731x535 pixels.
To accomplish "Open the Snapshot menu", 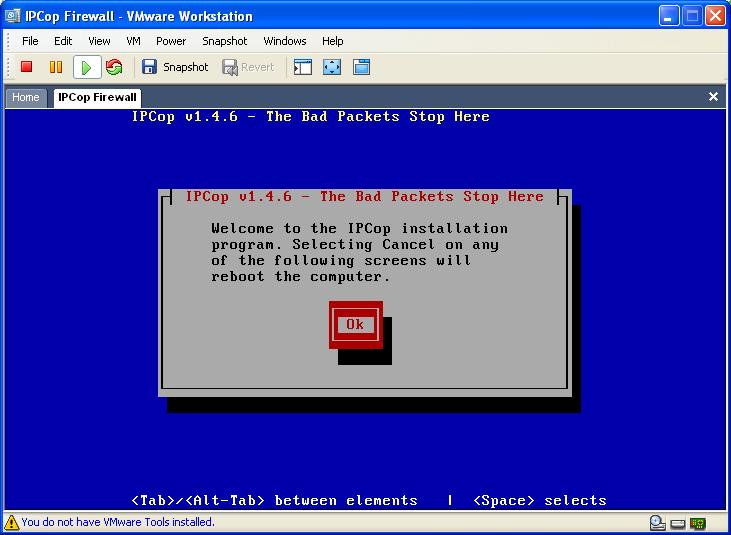I will click(x=224, y=41).
